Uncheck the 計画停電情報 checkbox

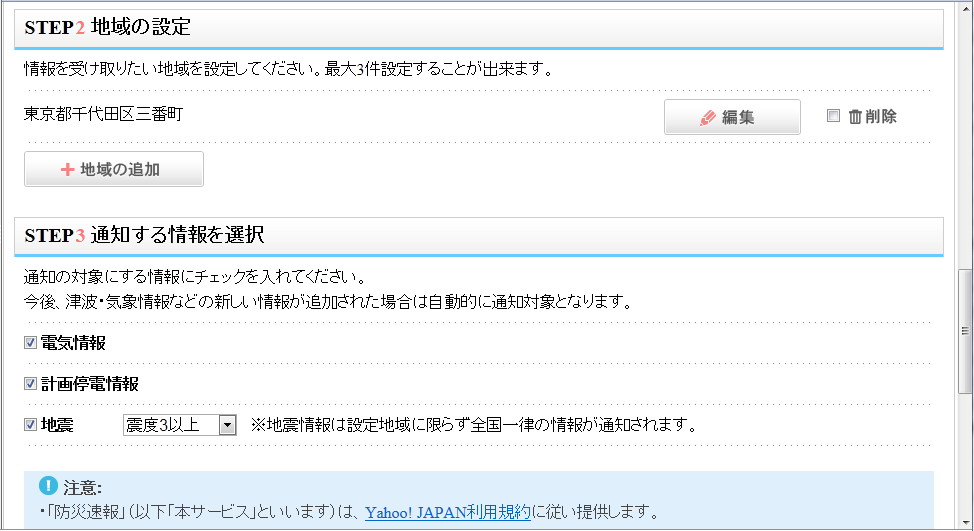30,384
